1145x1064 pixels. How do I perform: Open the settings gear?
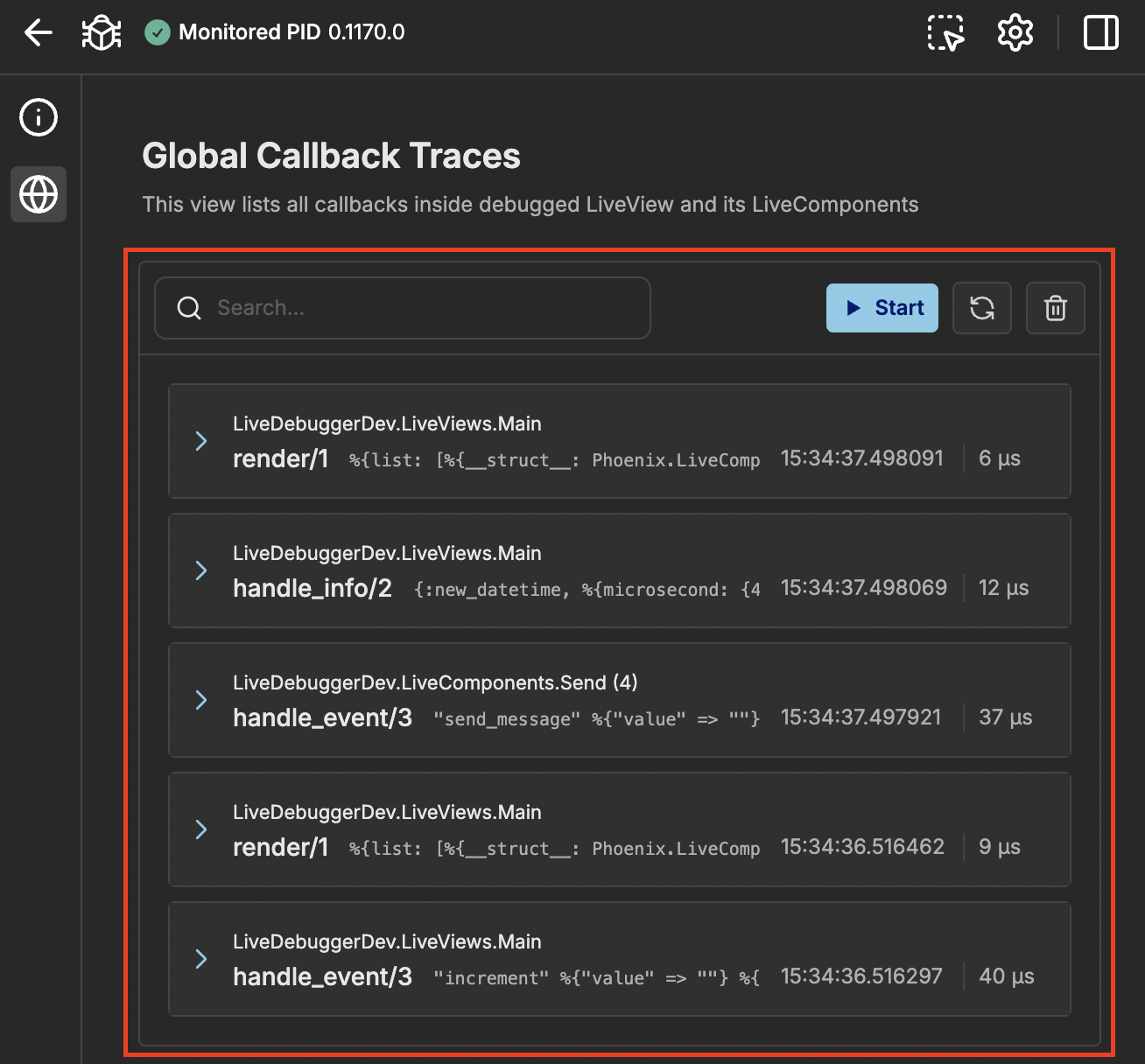click(x=1015, y=33)
